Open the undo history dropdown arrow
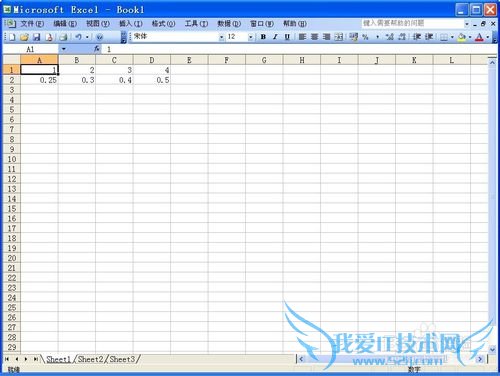This screenshot has width=500, height=376. (87, 37)
